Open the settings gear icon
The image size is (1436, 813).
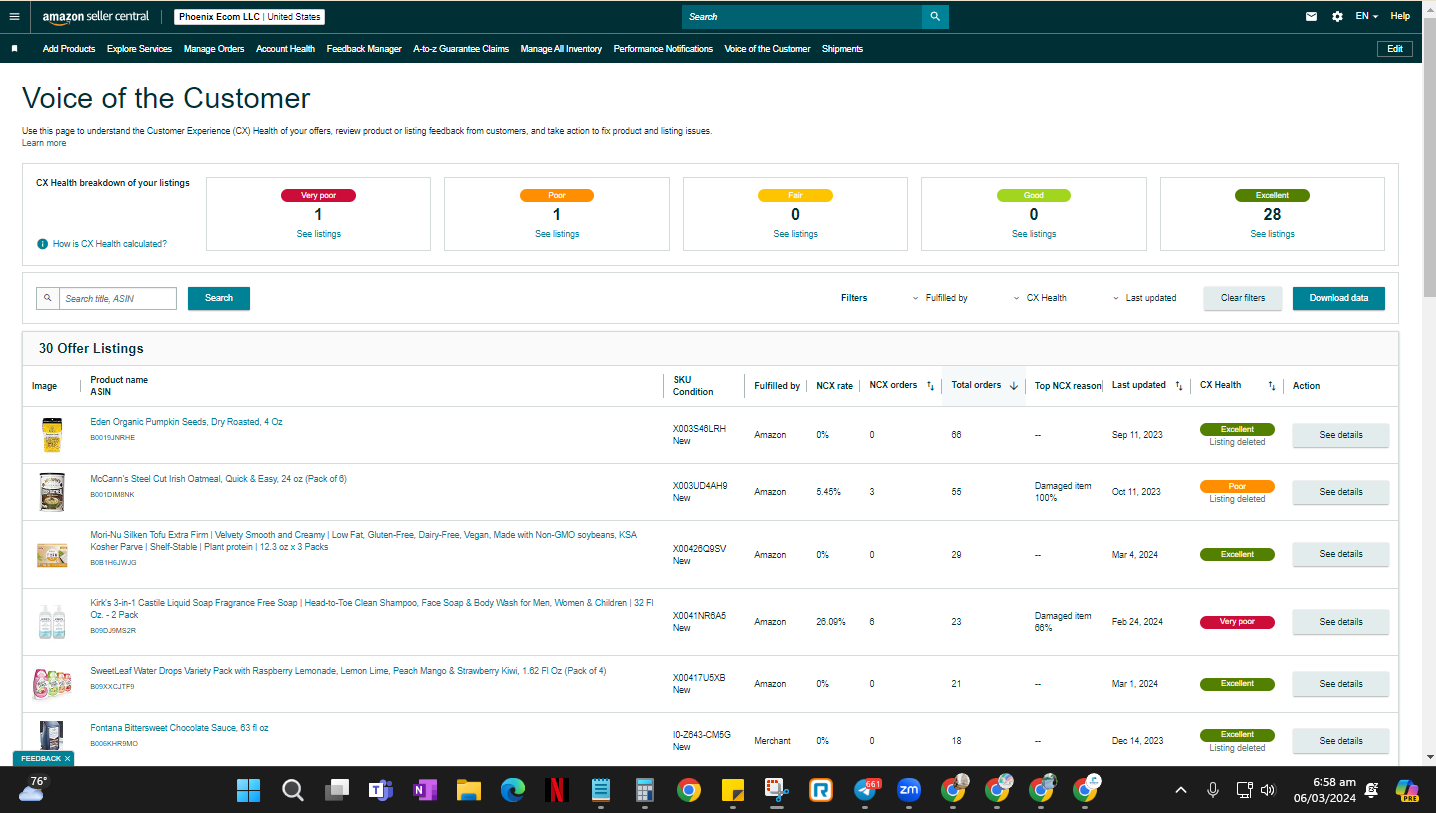[1338, 17]
